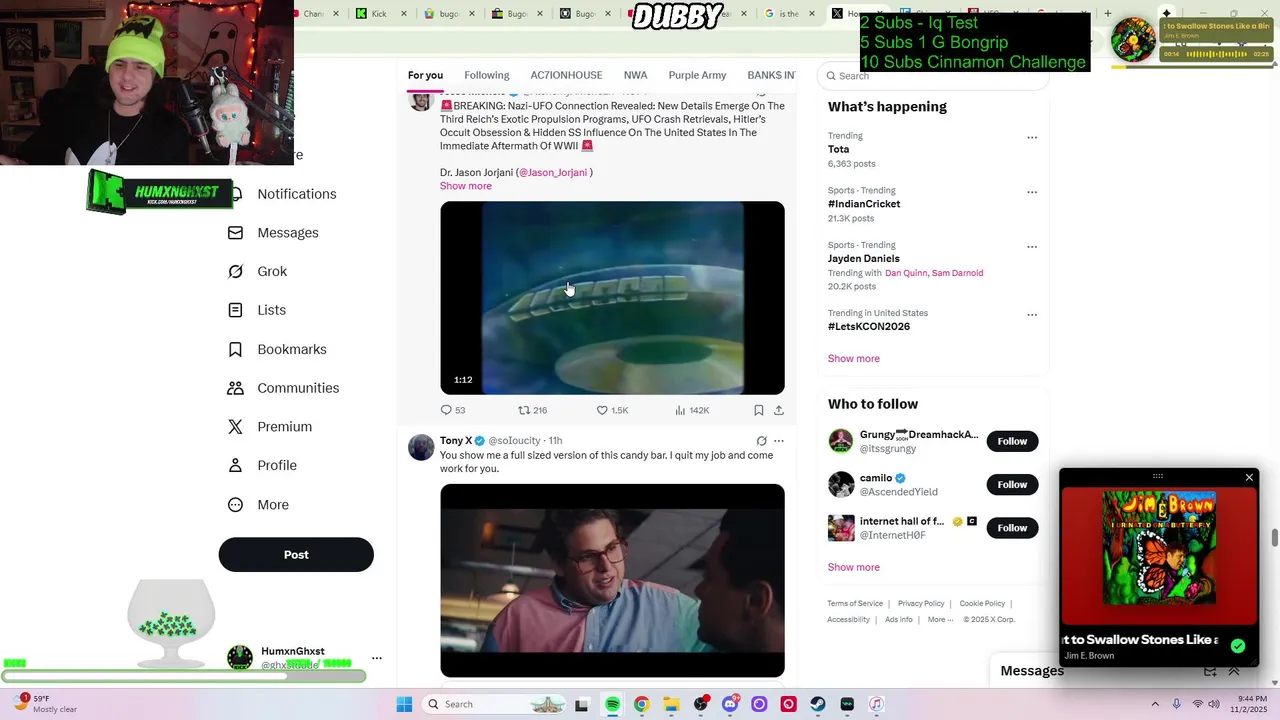1280x720 pixels.
Task: Click the X search input field
Action: [933, 76]
